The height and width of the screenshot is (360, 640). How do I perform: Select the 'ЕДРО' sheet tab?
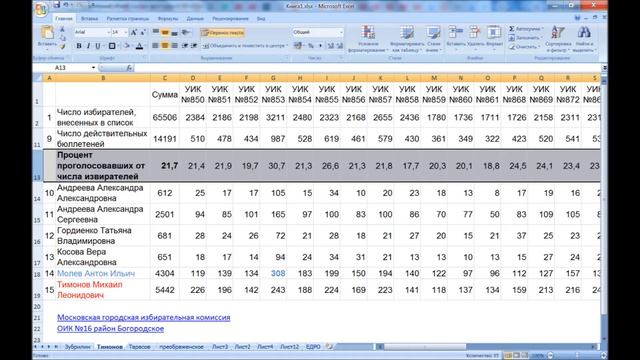point(313,347)
